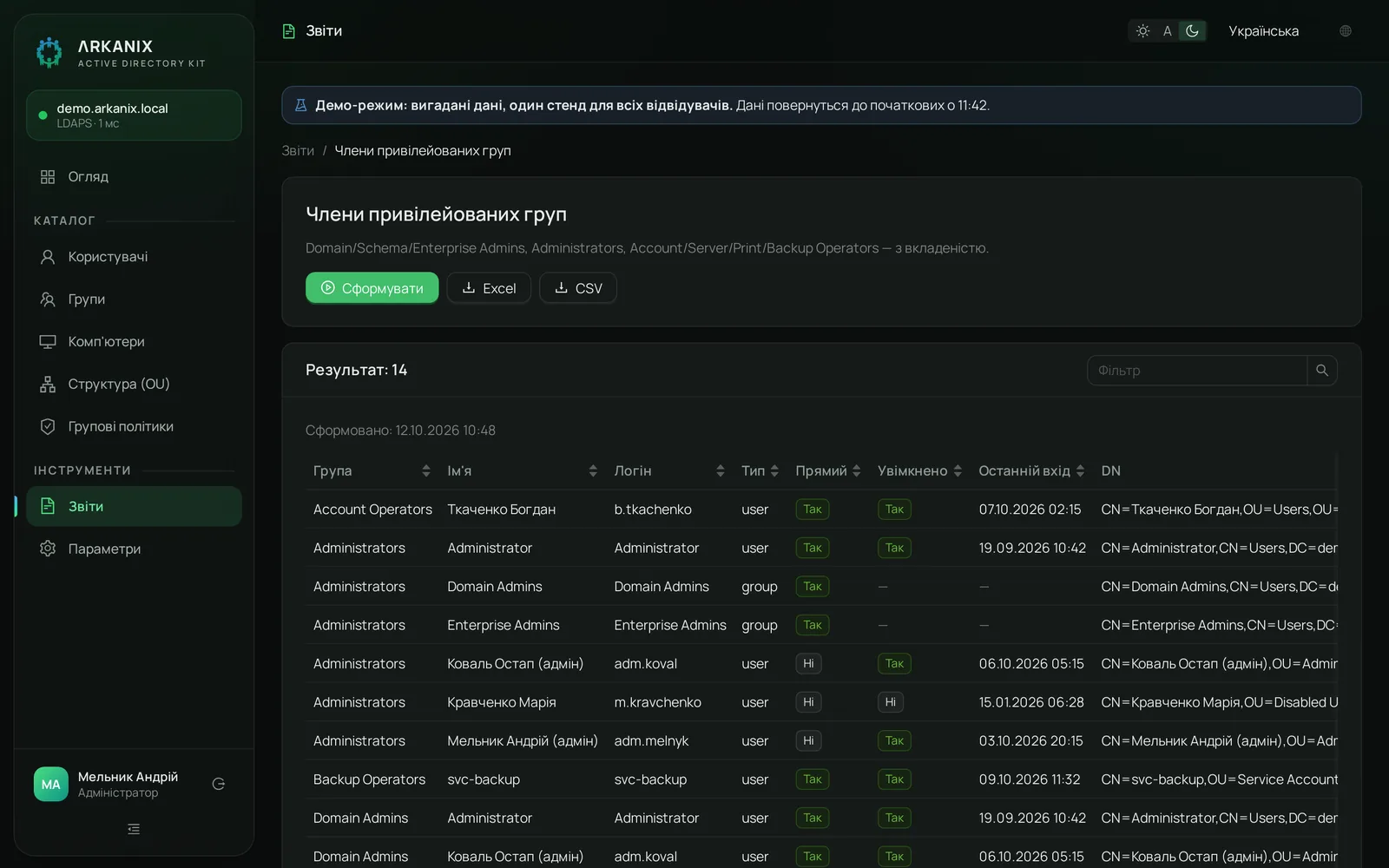This screenshot has width=1389, height=868.
Task: Open the Огляд sidebar page
Action: (x=134, y=177)
